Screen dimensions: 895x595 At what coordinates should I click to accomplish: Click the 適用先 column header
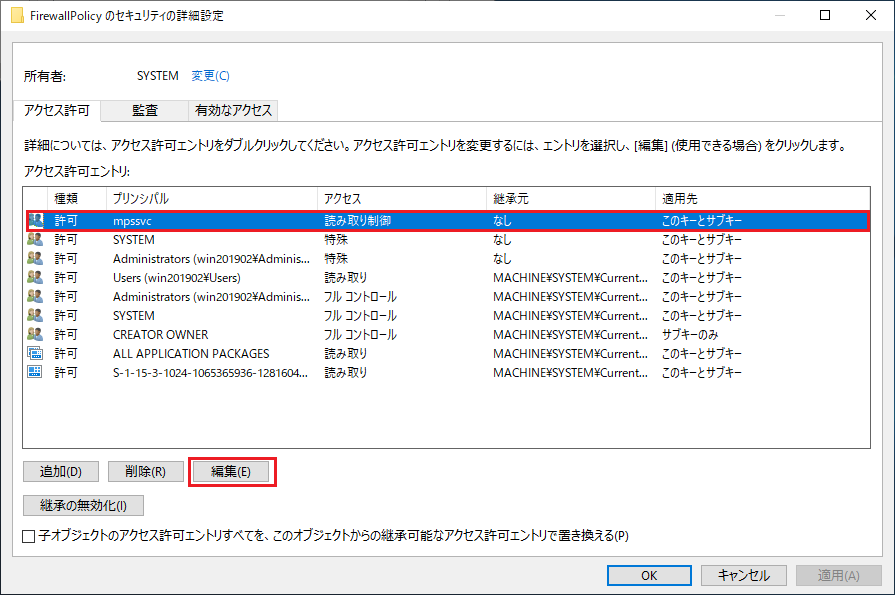tap(763, 199)
